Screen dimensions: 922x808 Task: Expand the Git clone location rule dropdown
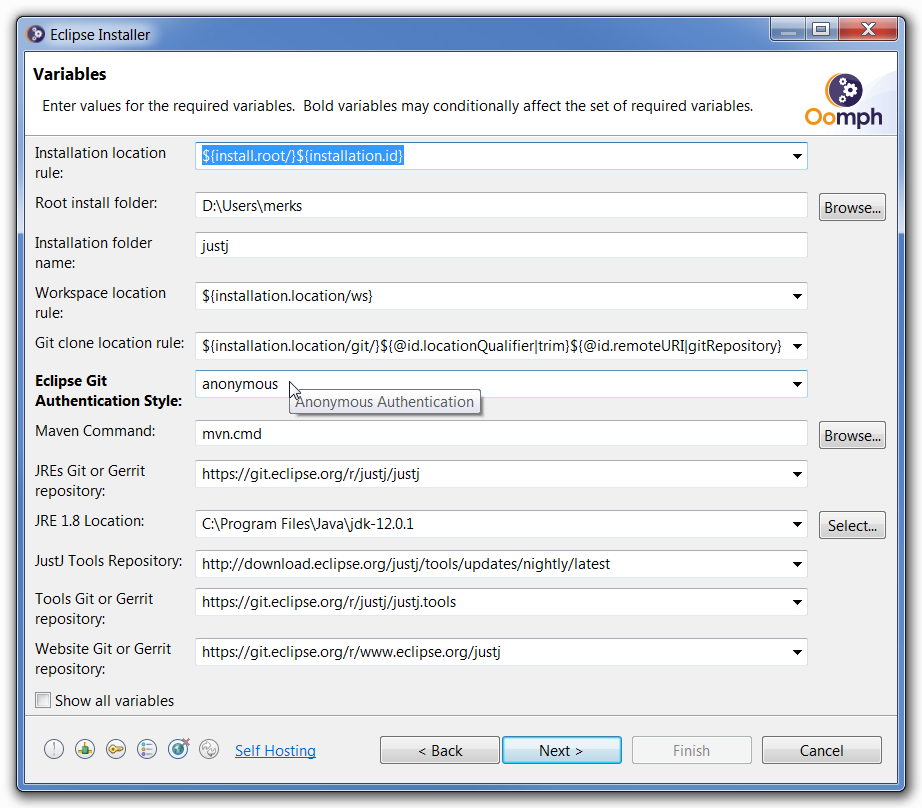coord(797,346)
